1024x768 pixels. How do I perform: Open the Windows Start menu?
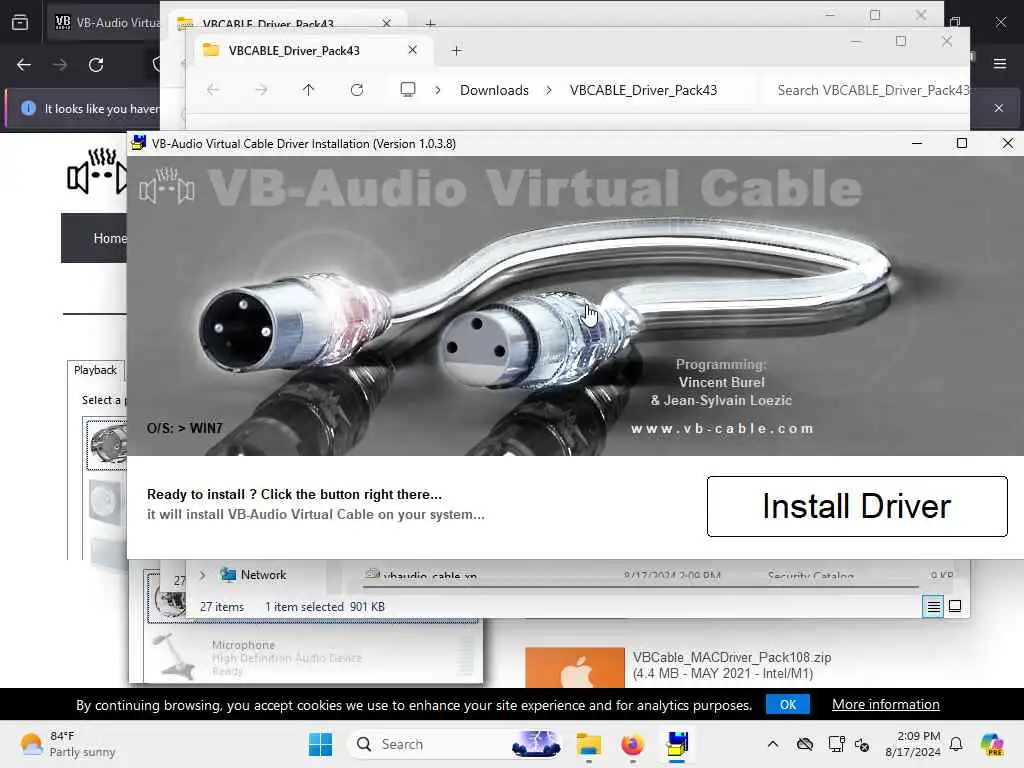(321, 744)
